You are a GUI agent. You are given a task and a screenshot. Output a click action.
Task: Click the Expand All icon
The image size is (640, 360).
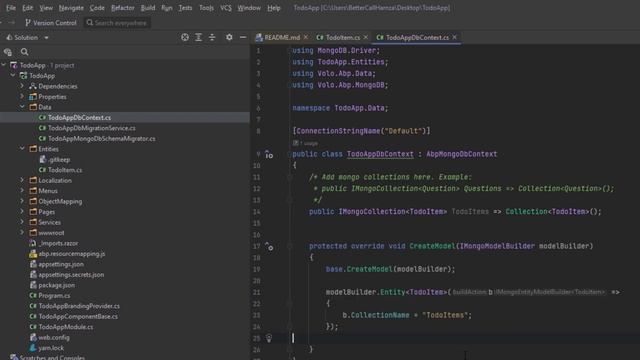(198, 37)
